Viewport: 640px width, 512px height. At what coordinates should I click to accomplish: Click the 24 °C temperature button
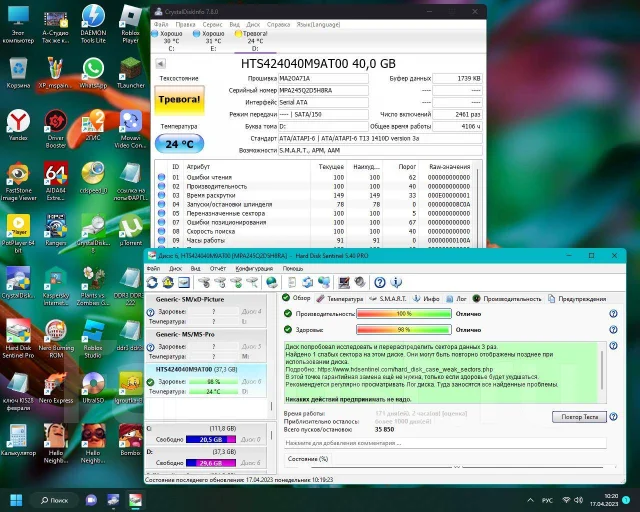[x=179, y=144]
